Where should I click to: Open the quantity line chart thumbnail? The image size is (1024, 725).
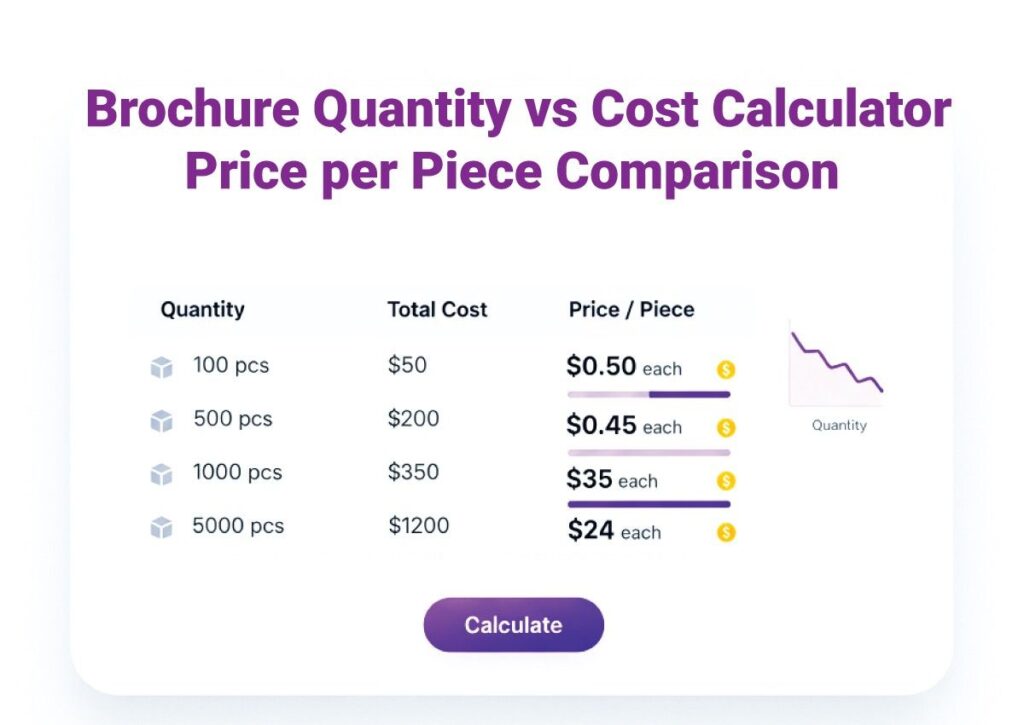tap(837, 365)
